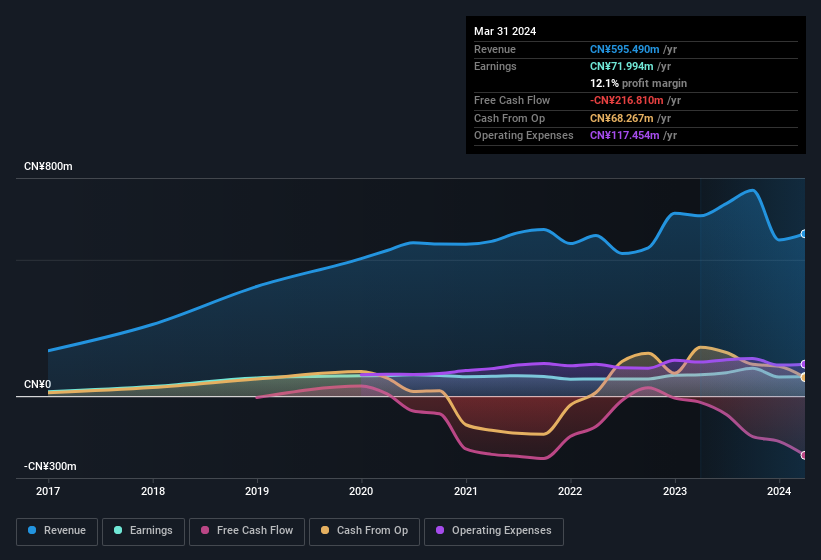Viewport: 821px width, 560px height.
Task: Click the -CN¥216.810m free cash flow value
Action: click(626, 100)
